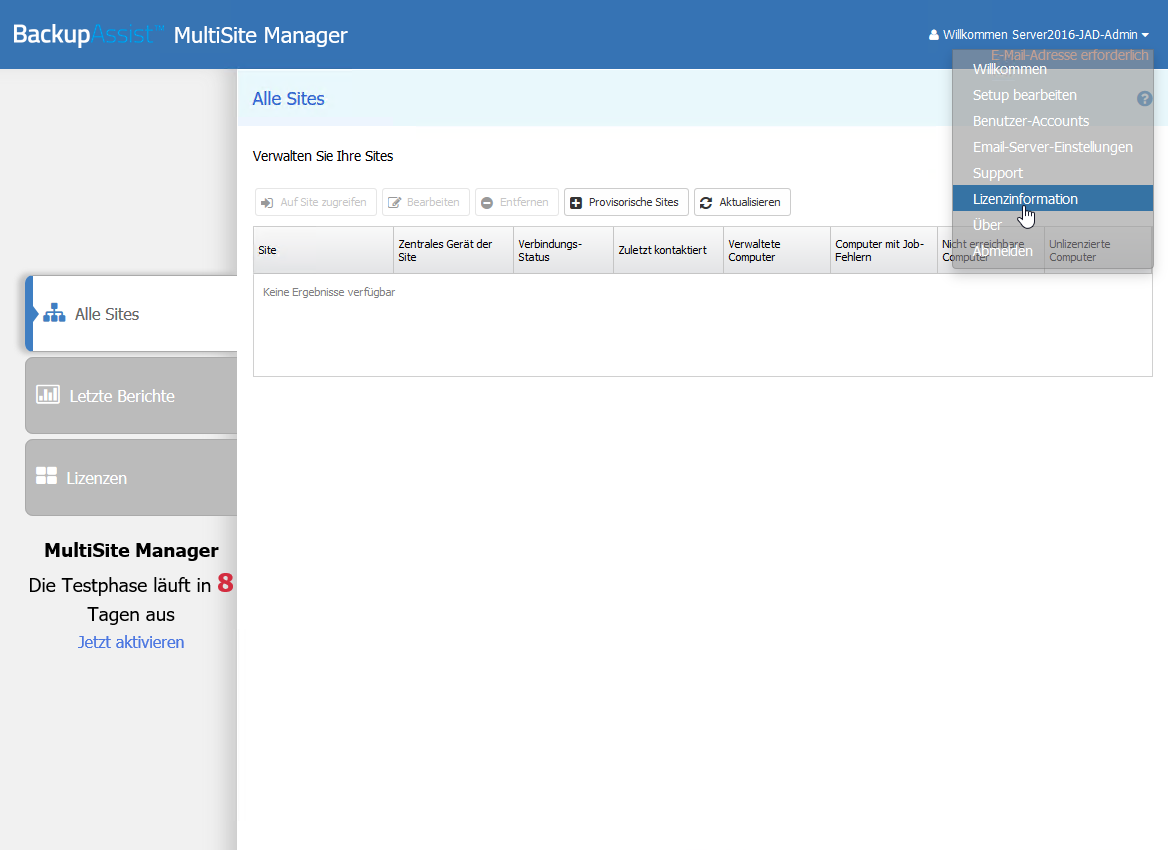Click the sitemap icon beside Alle Sites

click(54, 313)
